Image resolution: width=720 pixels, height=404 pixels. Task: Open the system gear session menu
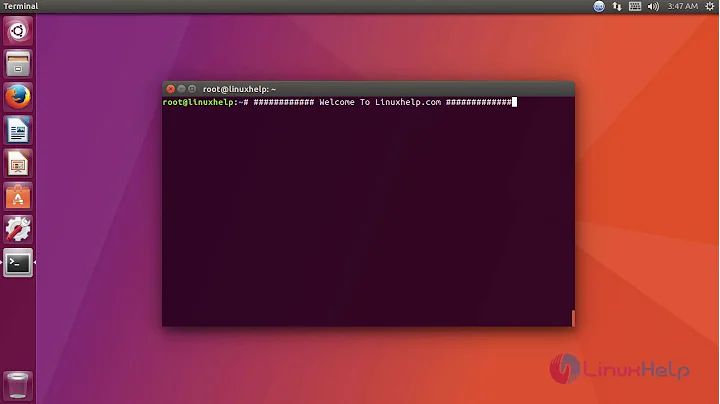coord(709,6)
